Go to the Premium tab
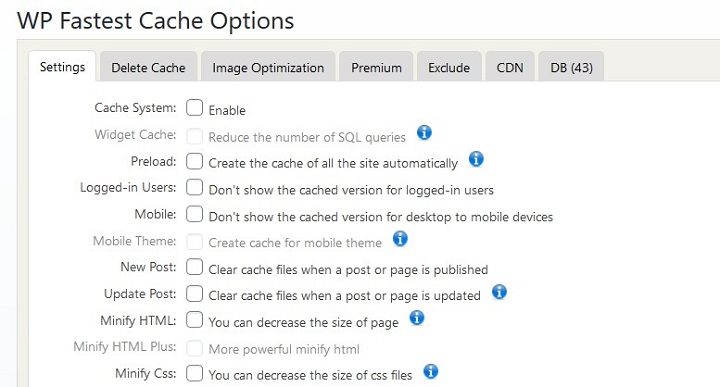The image size is (720, 387). [376, 67]
